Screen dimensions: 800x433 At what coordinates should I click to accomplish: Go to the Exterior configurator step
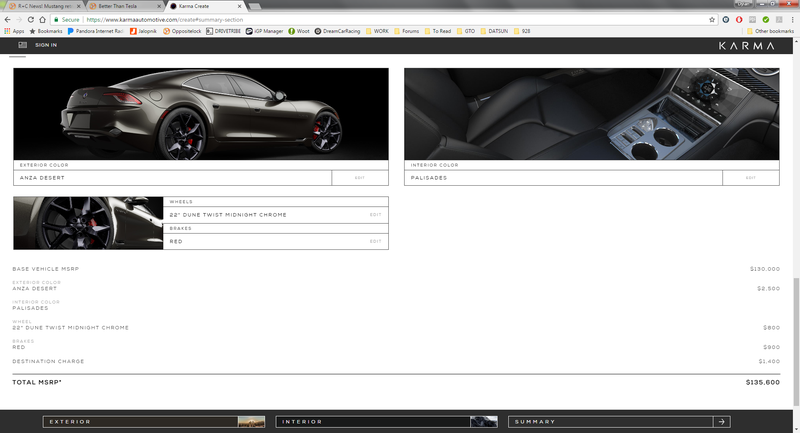(x=154, y=422)
